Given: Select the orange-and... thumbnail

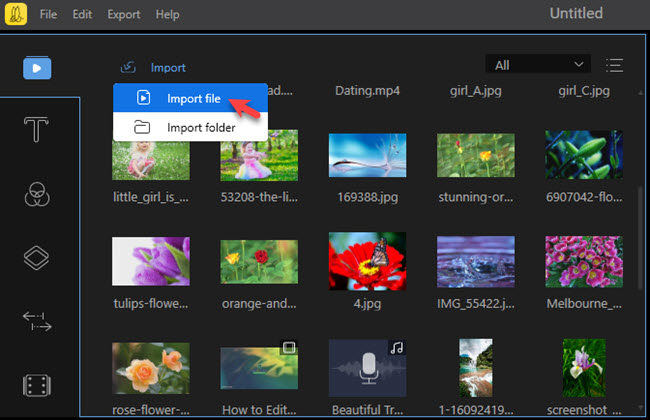Looking at the screenshot, I should [259, 262].
